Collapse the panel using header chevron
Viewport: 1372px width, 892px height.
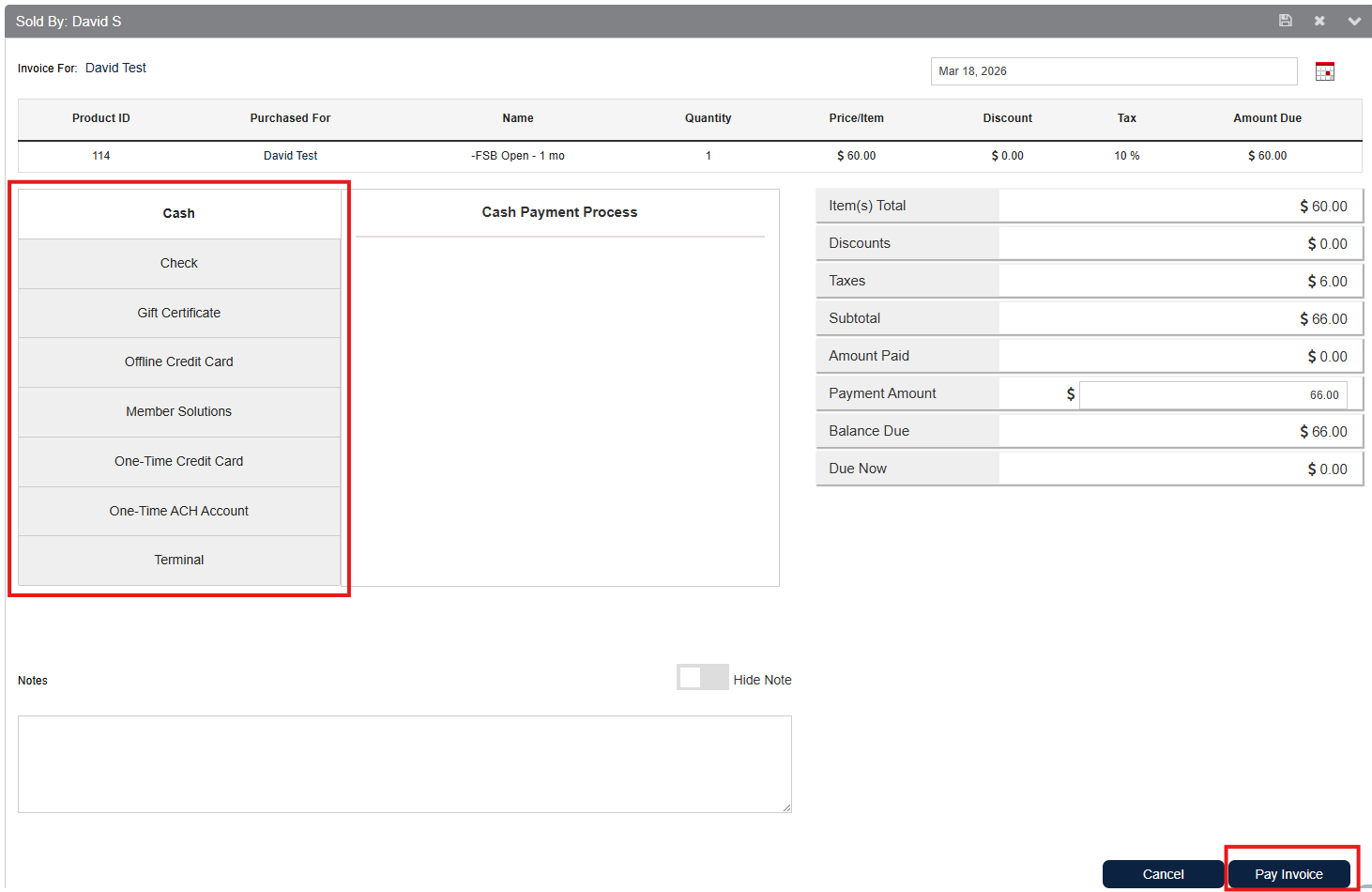(1353, 21)
